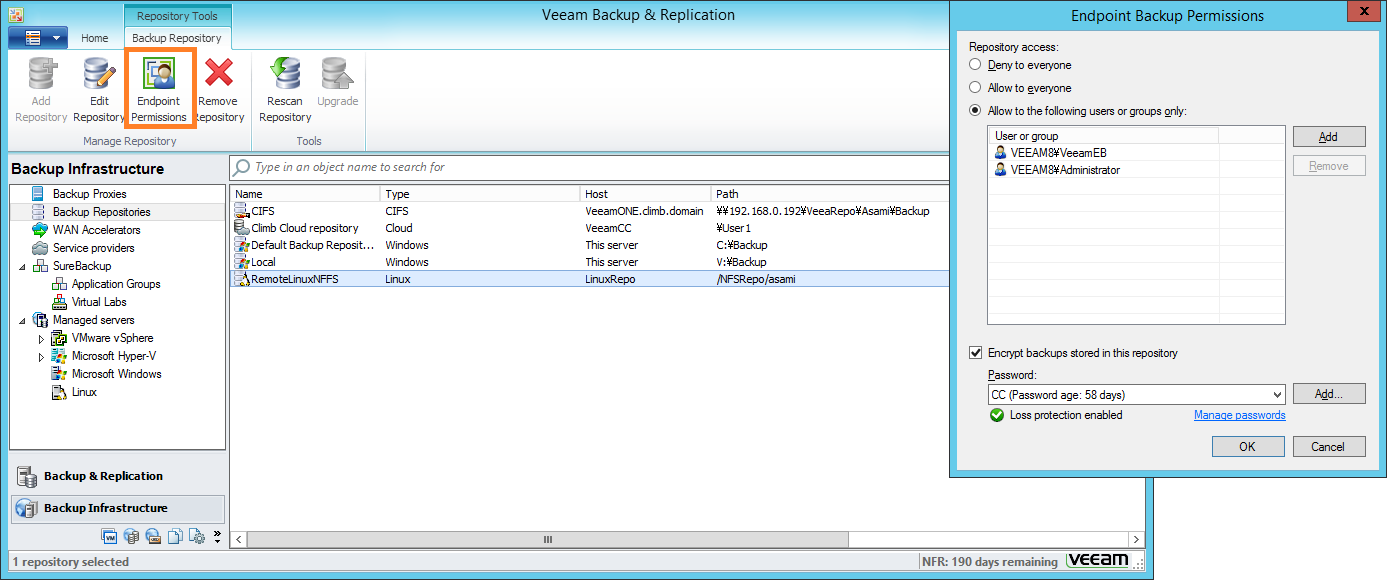Open Virtual Labs node in the tree
1387x580 pixels.
pyautogui.click(x=99, y=302)
